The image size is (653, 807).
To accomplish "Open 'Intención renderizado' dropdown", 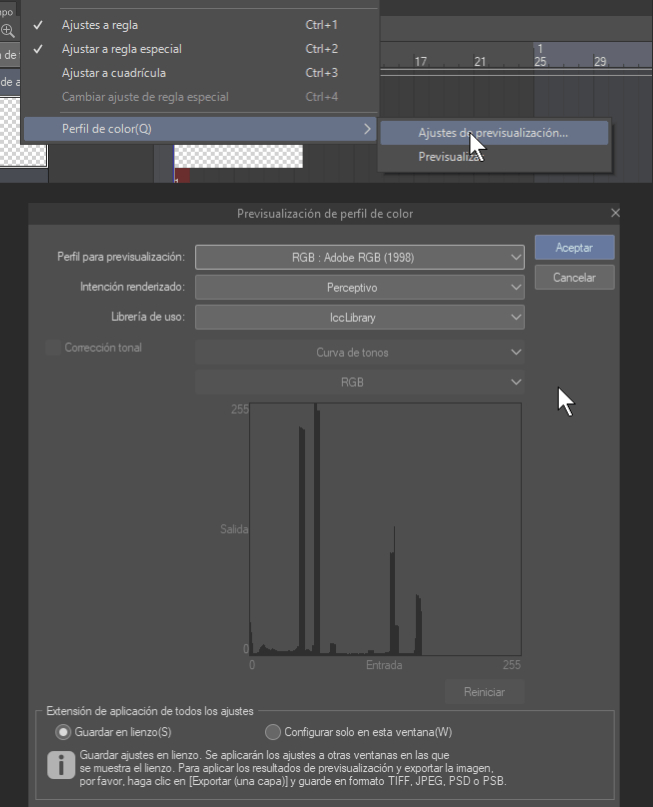I will 360,287.
